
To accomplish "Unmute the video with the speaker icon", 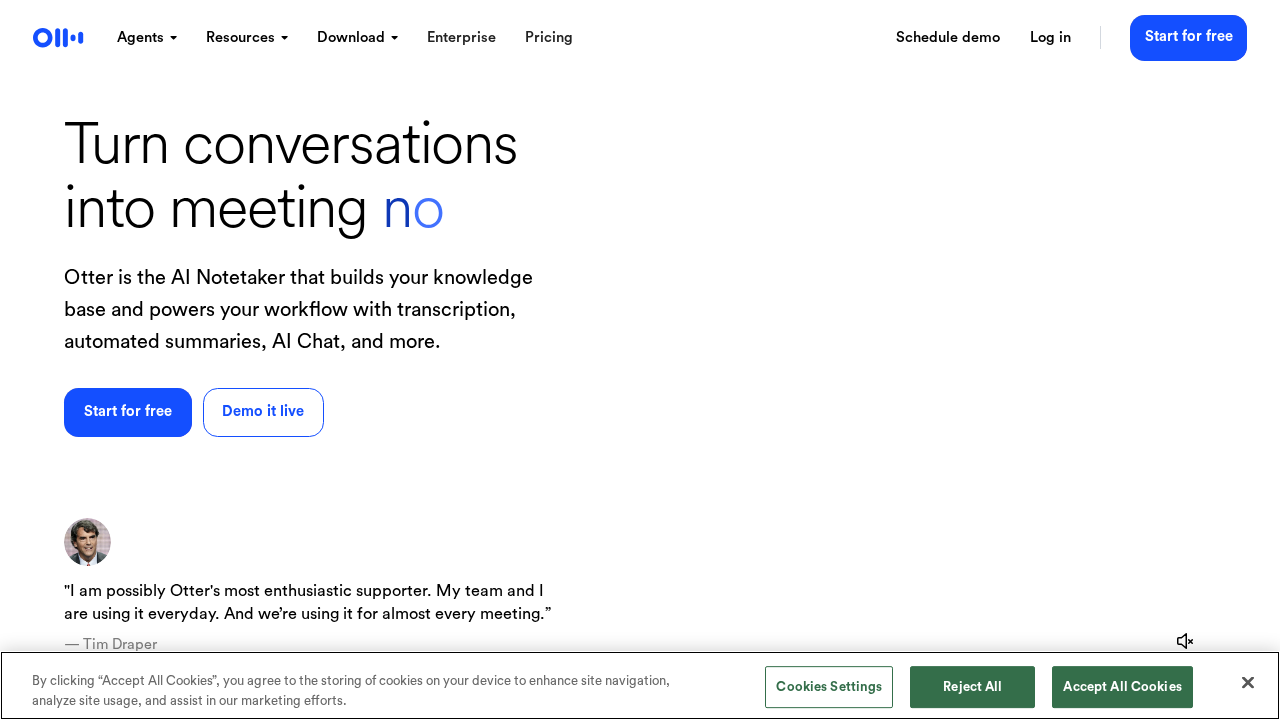I will click(1185, 641).
